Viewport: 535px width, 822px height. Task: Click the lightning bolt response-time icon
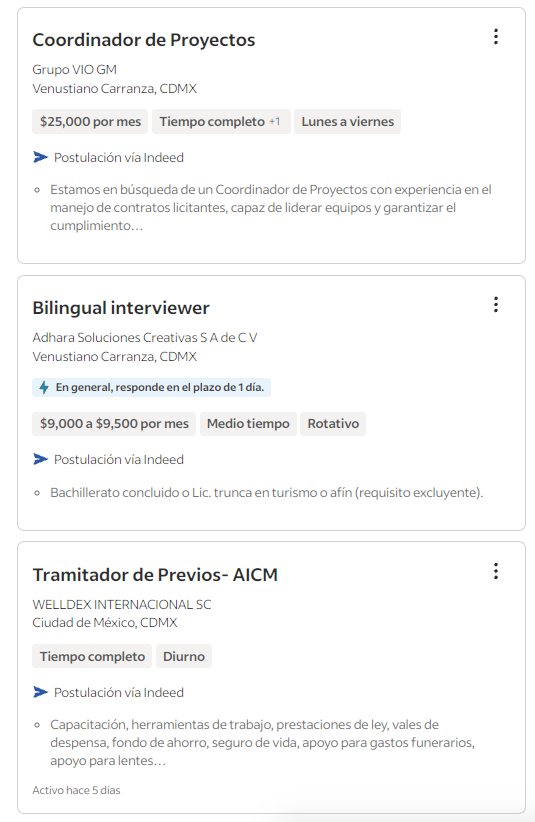pyautogui.click(x=44, y=387)
